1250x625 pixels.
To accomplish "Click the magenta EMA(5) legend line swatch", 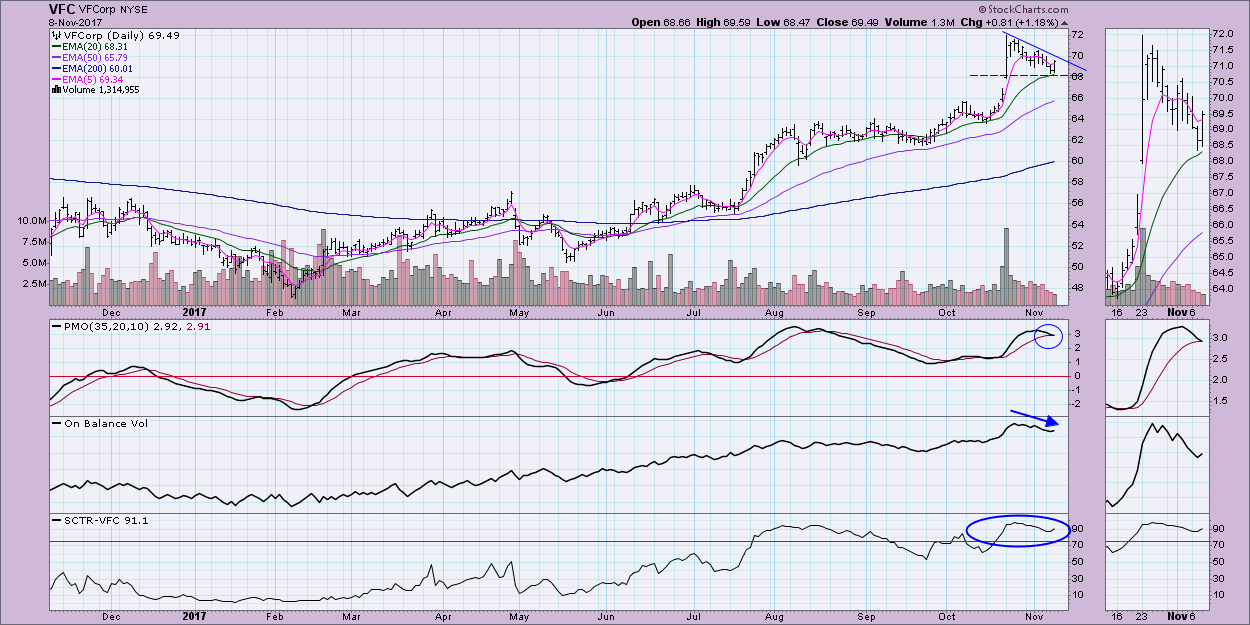I will point(57,78).
